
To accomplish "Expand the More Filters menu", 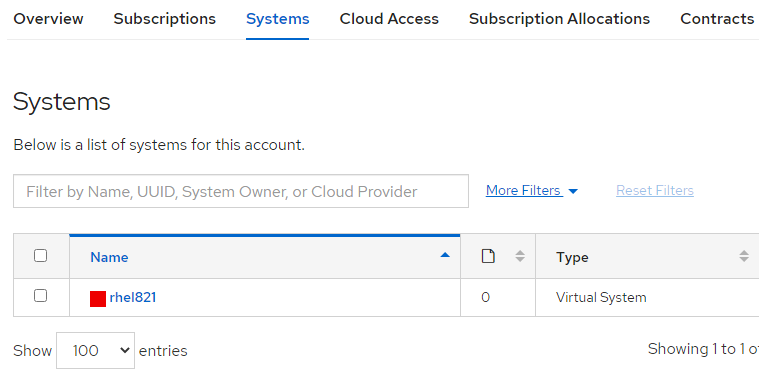I will [x=531, y=191].
